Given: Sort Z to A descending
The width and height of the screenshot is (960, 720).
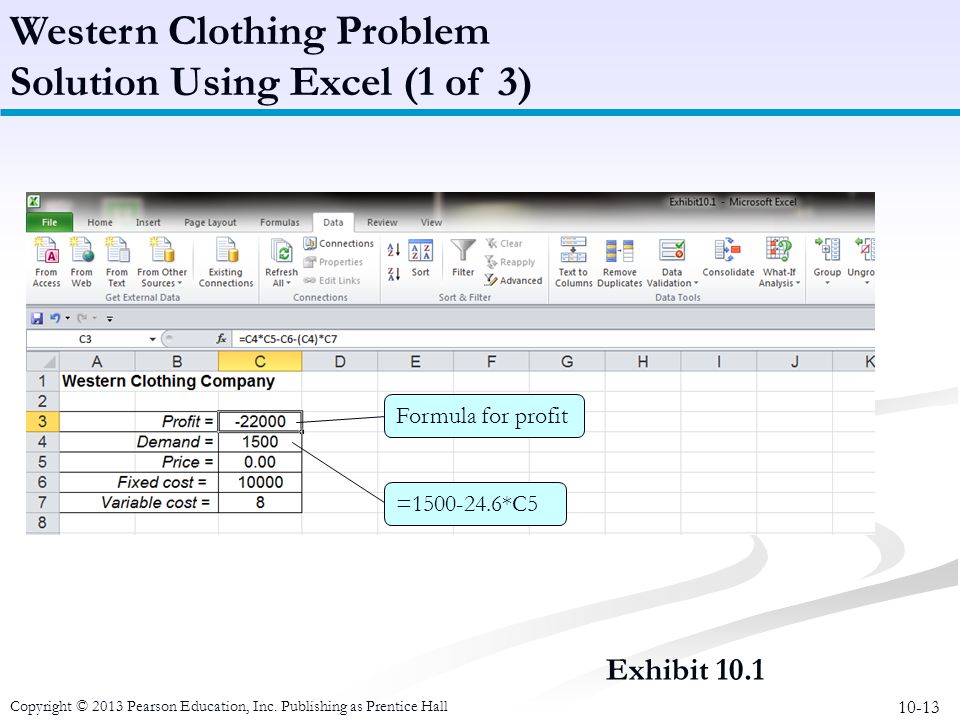Looking at the screenshot, I should coord(393,274).
